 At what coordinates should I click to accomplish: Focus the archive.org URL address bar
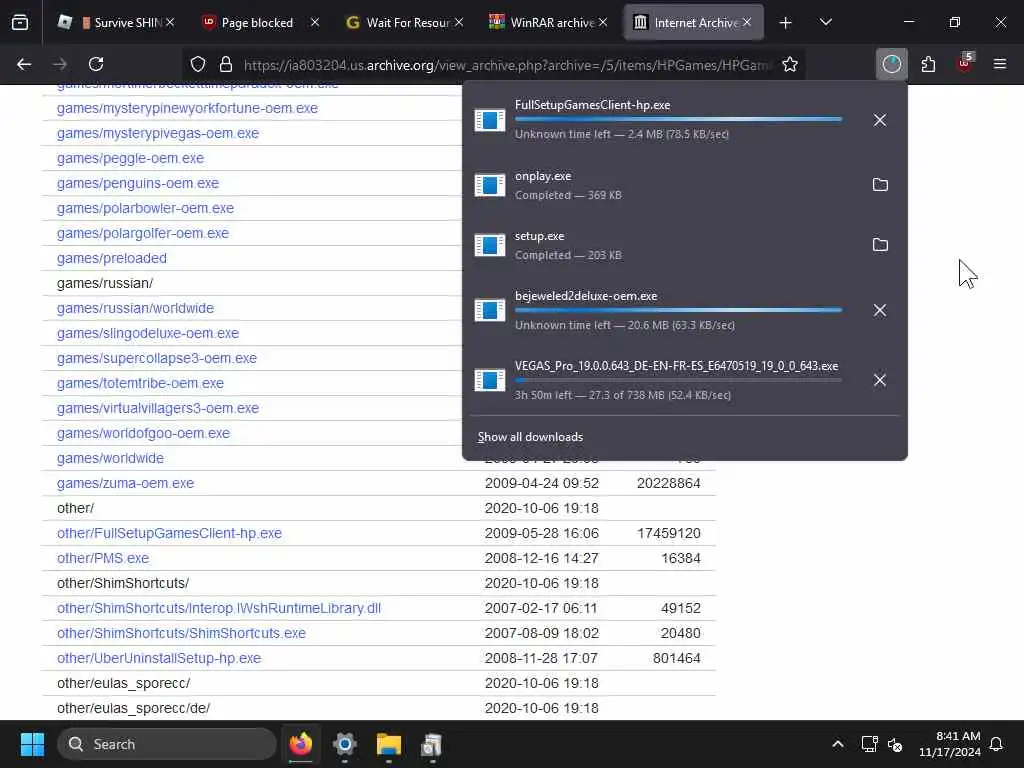[x=506, y=65]
